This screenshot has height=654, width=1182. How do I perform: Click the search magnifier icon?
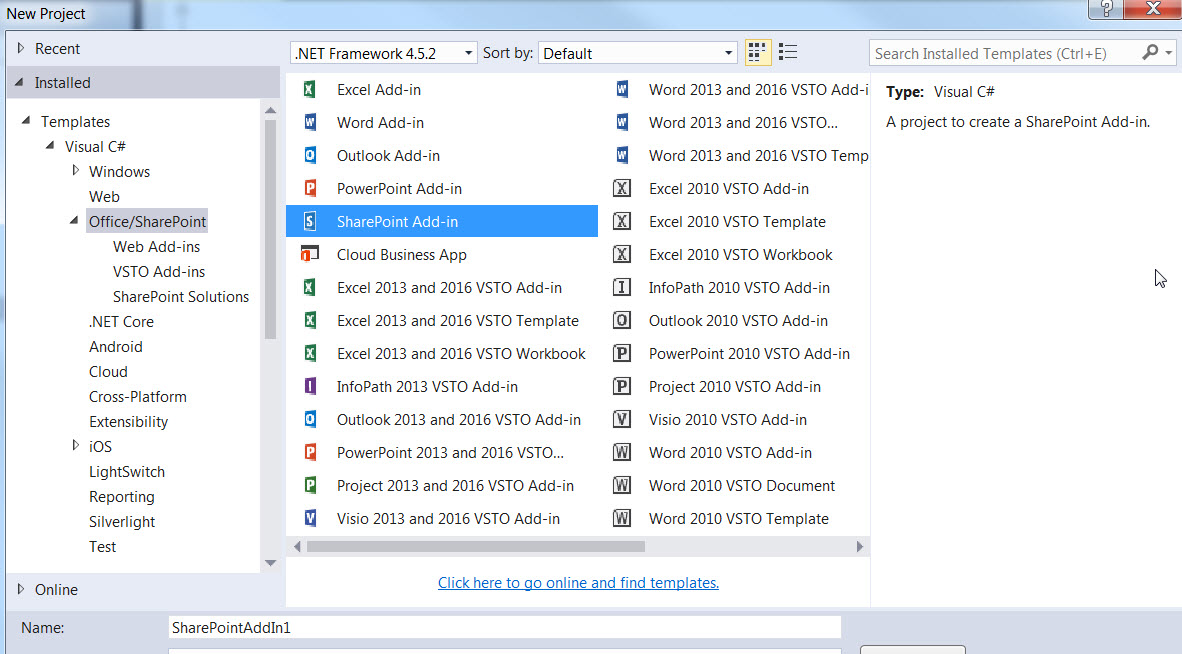pos(1150,52)
